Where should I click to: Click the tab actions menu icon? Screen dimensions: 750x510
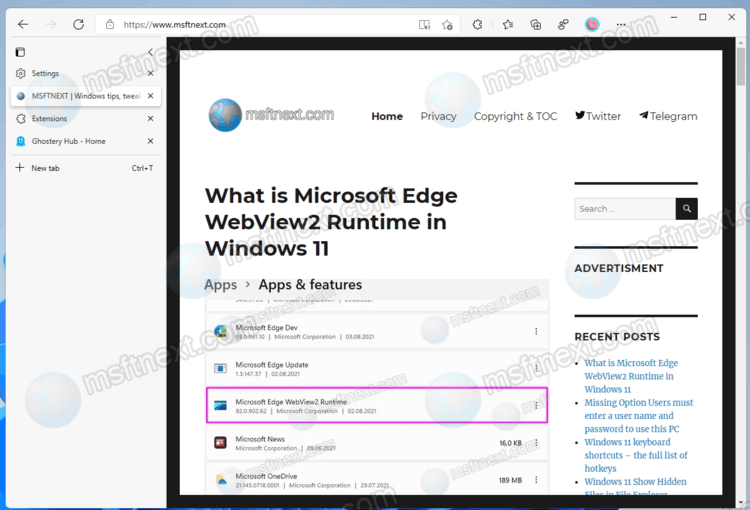pos(20,52)
